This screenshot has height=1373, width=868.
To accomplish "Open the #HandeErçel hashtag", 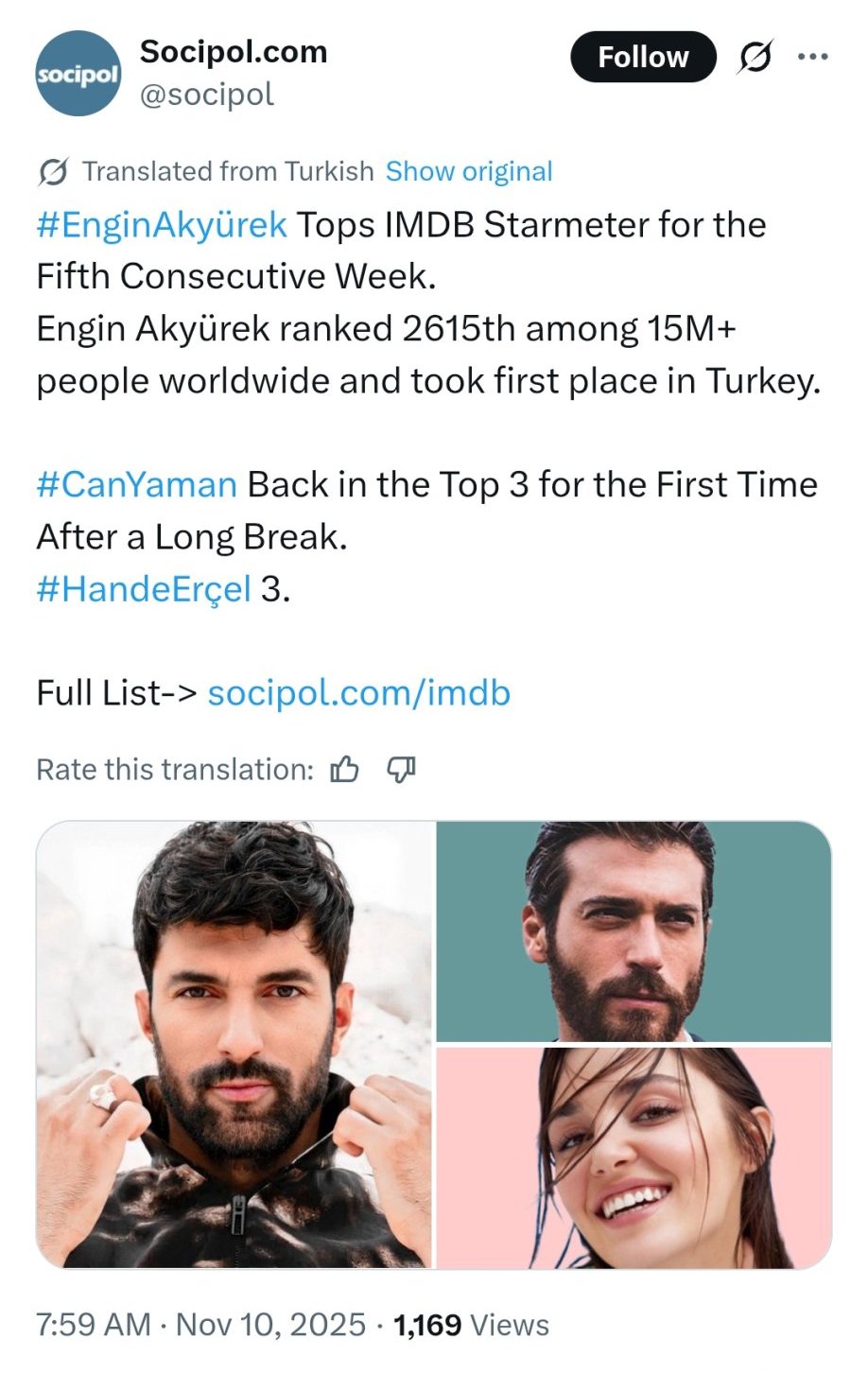I will tap(144, 589).
